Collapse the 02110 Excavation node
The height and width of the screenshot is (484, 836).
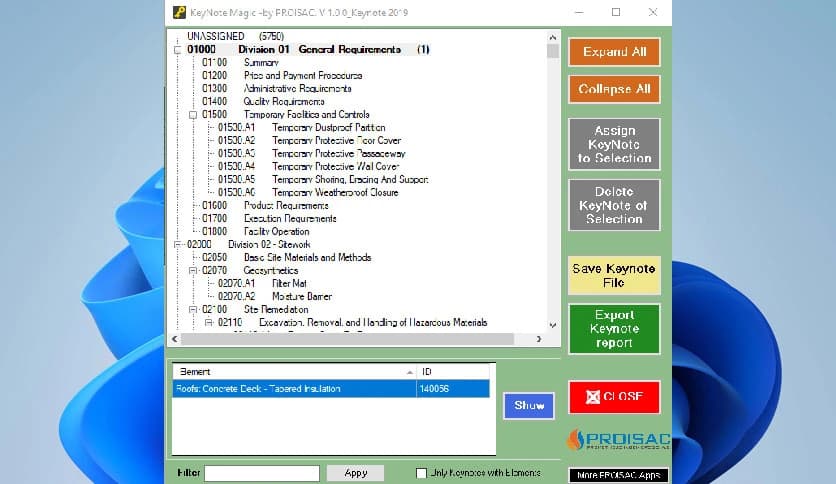click(x=208, y=322)
